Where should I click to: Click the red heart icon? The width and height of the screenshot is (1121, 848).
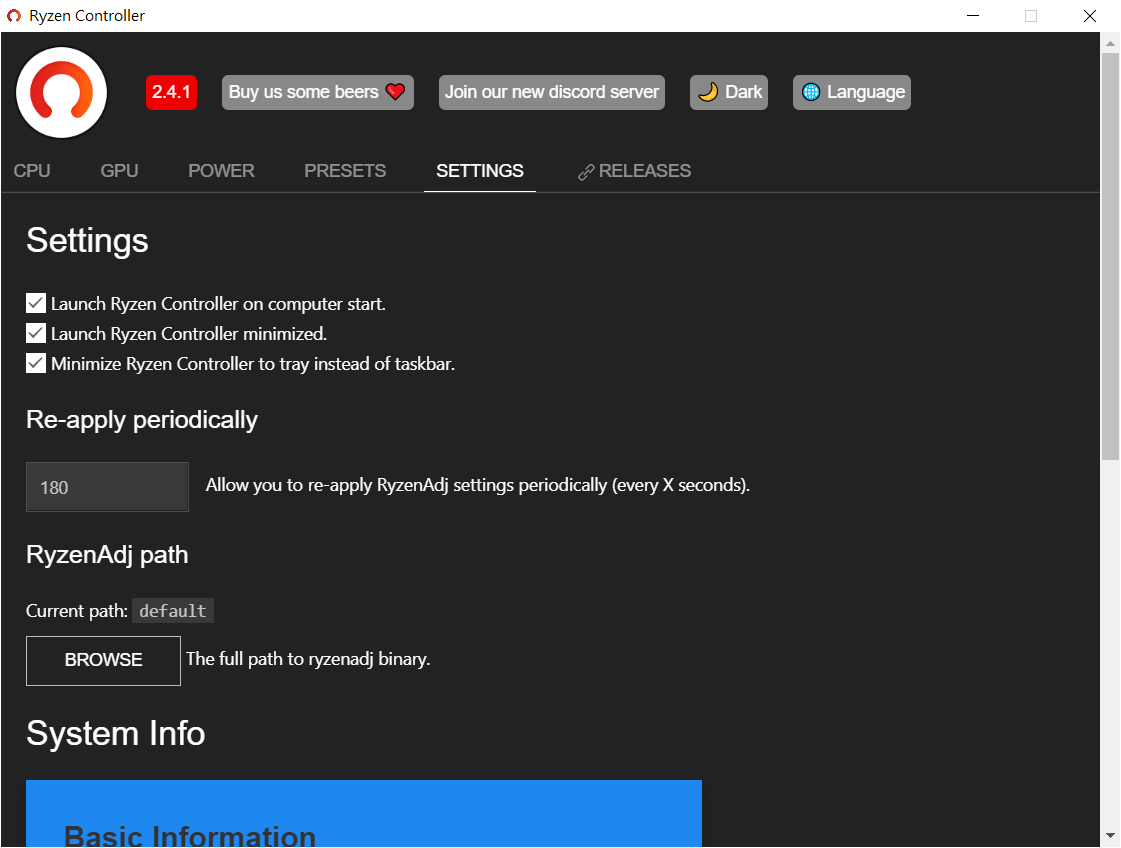point(395,92)
